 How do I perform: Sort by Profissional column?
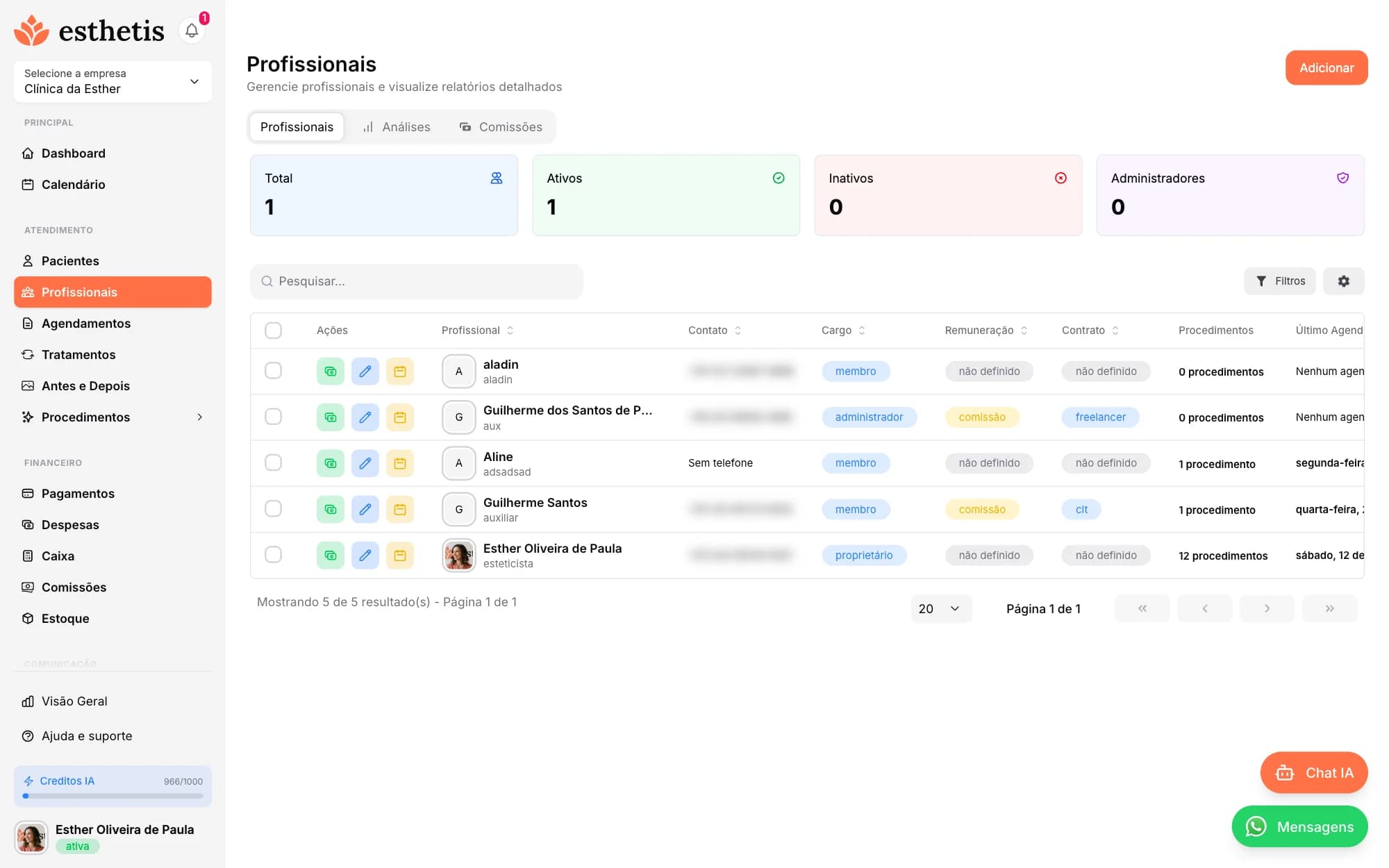coord(478,331)
